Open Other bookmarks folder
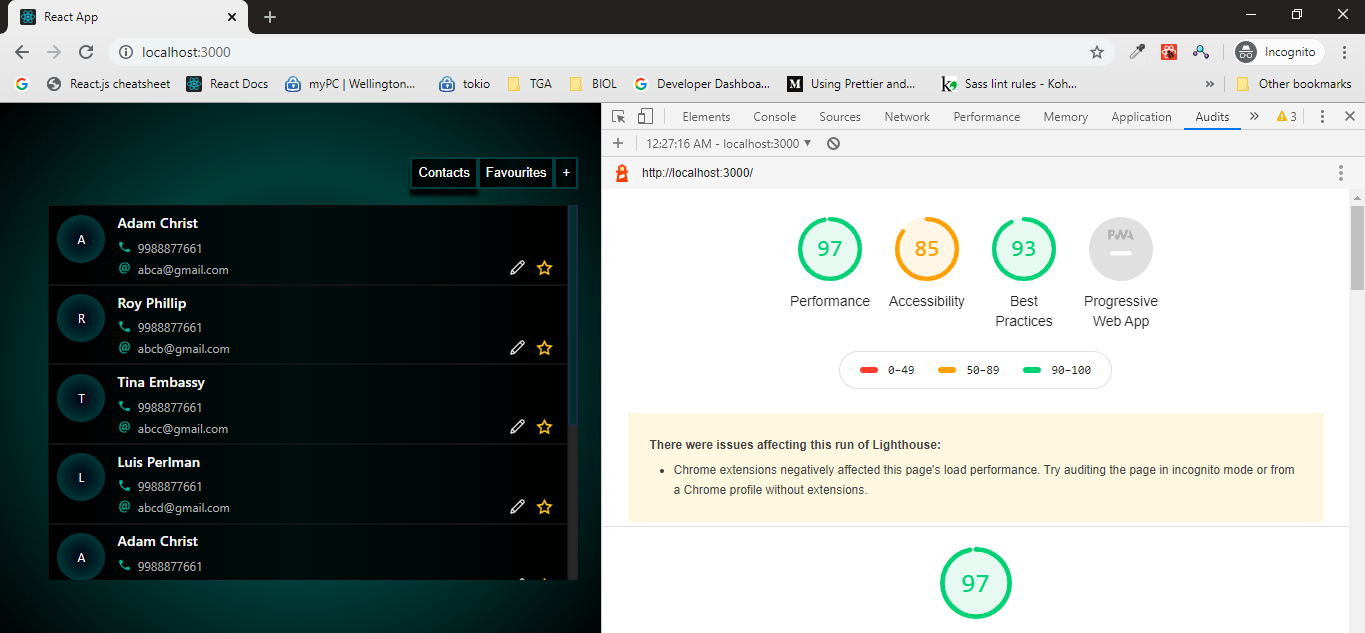The image size is (1365, 633). pyautogui.click(x=1293, y=84)
